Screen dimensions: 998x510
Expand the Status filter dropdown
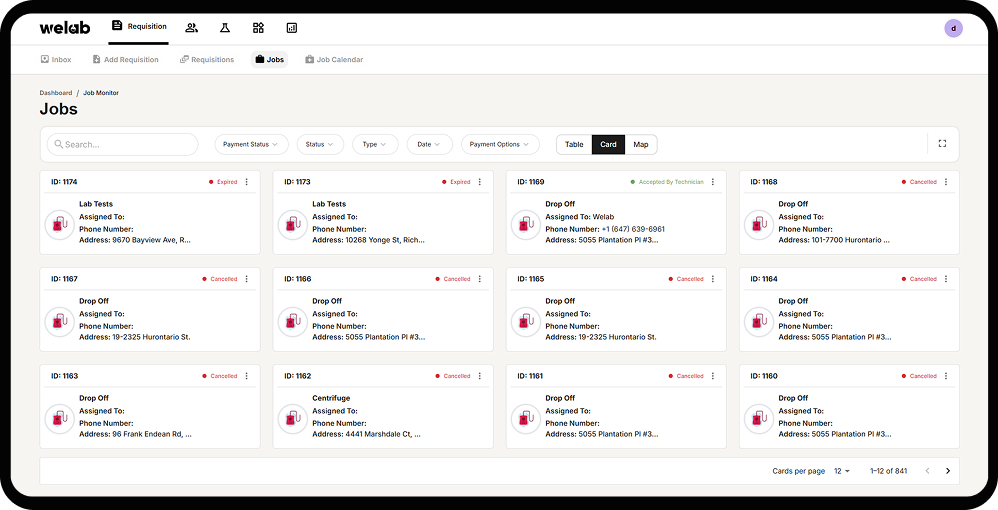(x=320, y=145)
